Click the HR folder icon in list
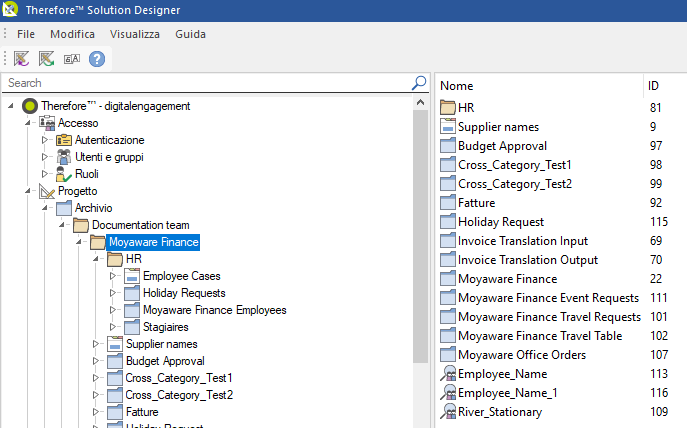The image size is (687, 428). point(448,107)
